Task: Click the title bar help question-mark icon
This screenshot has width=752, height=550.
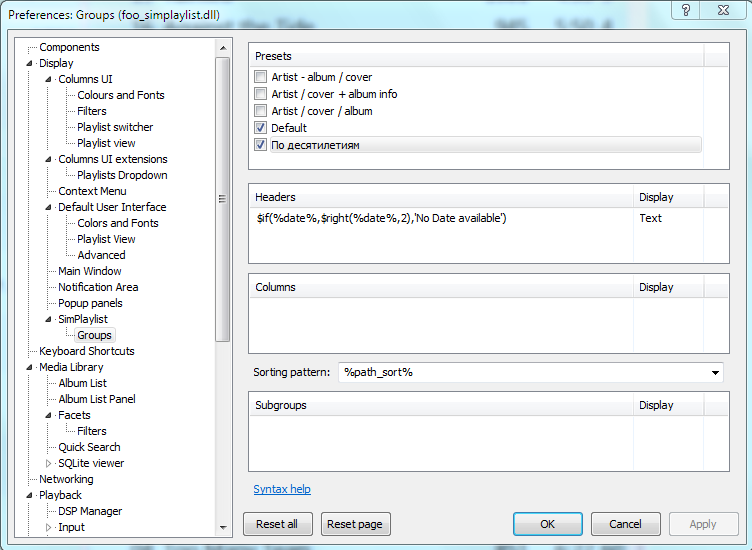Action: [x=686, y=10]
